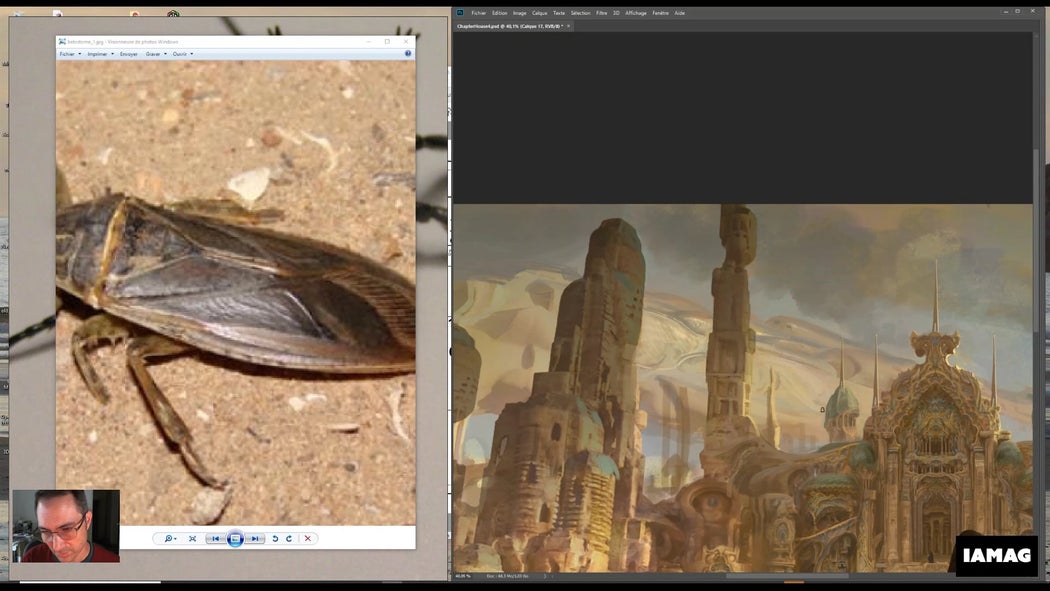1050x591 pixels.
Task: Rotate the insect photo counterclockwise
Action: [x=275, y=538]
